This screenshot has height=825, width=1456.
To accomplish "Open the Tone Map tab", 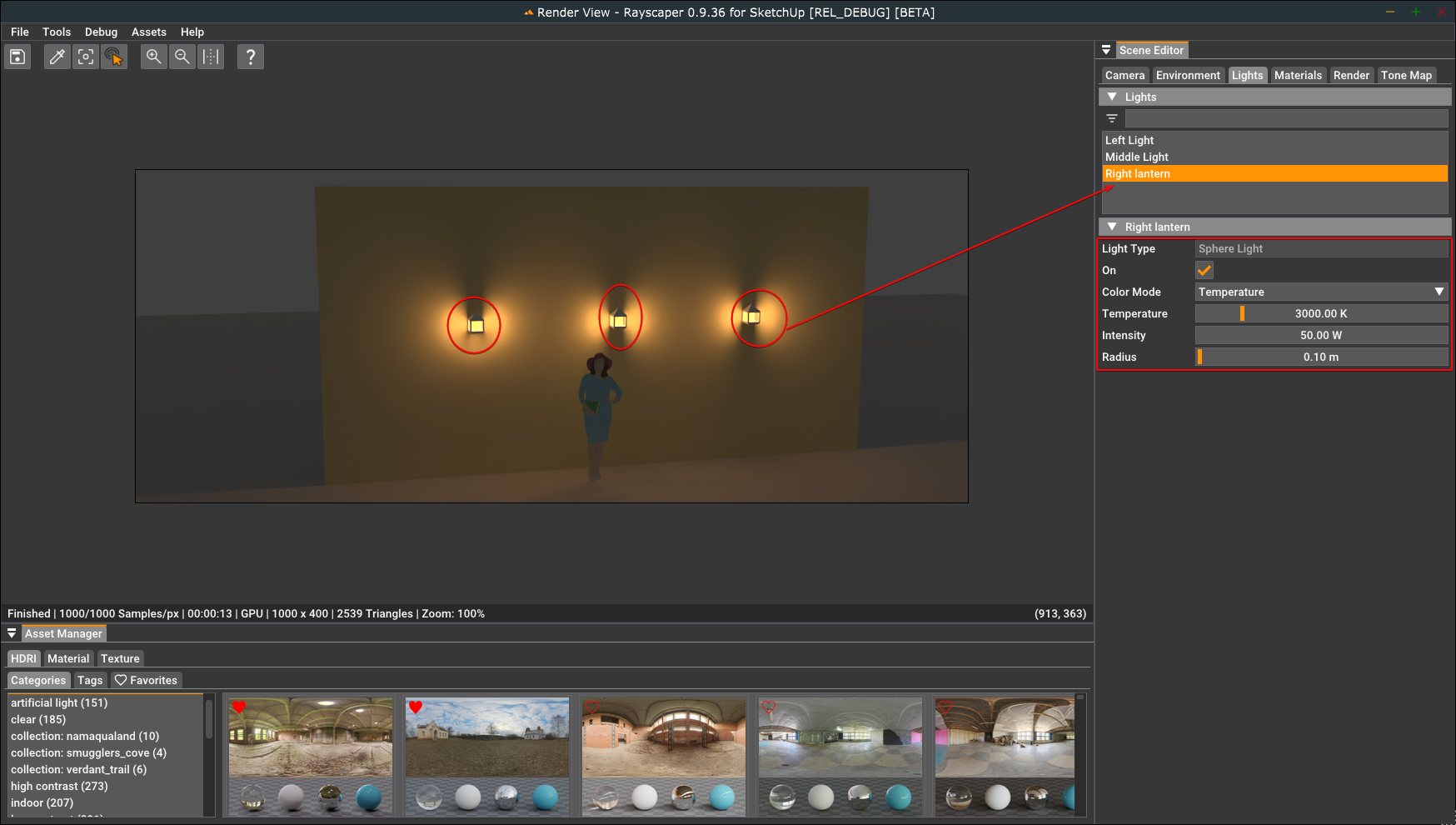I will [1406, 75].
